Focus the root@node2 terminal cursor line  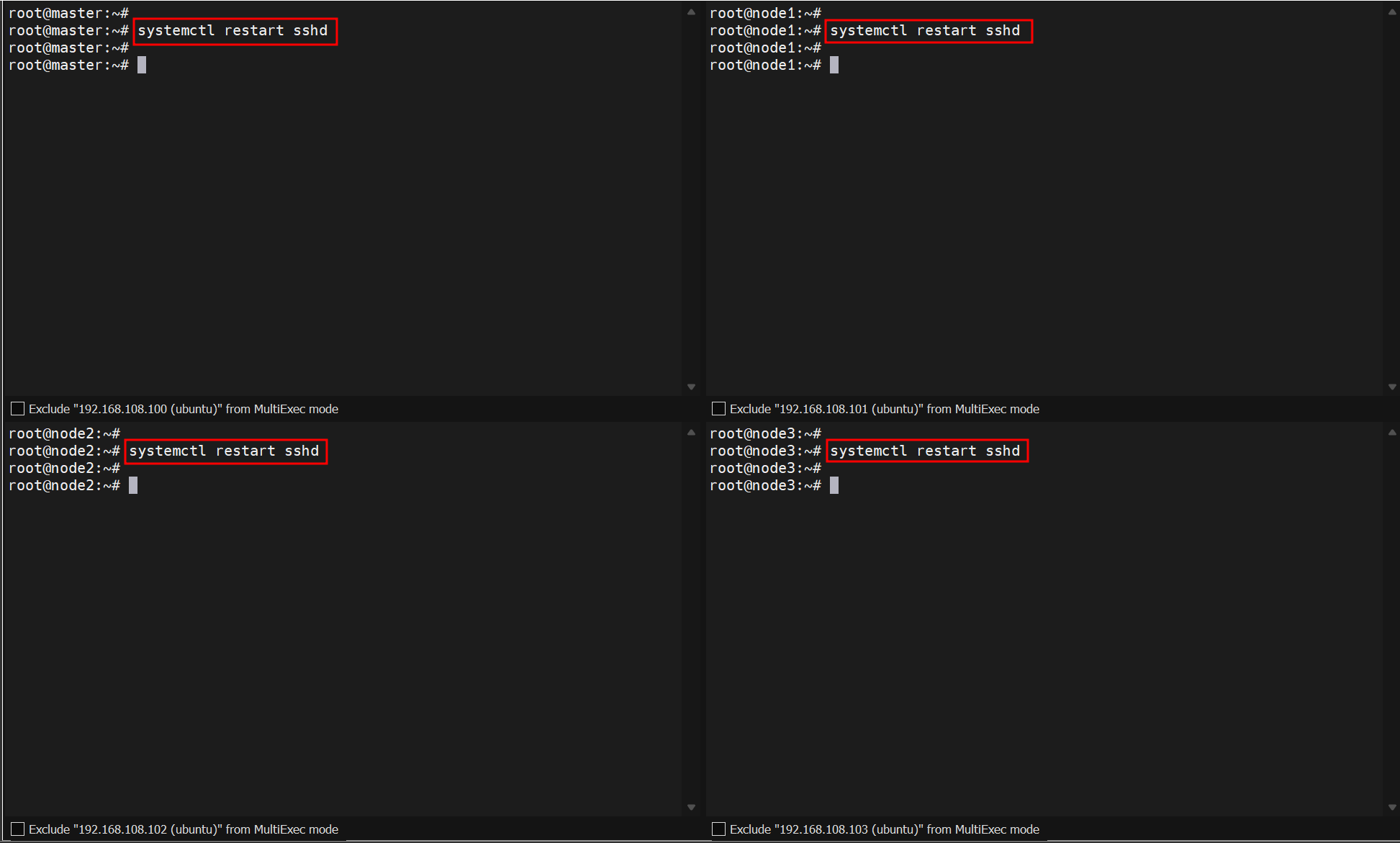133,486
